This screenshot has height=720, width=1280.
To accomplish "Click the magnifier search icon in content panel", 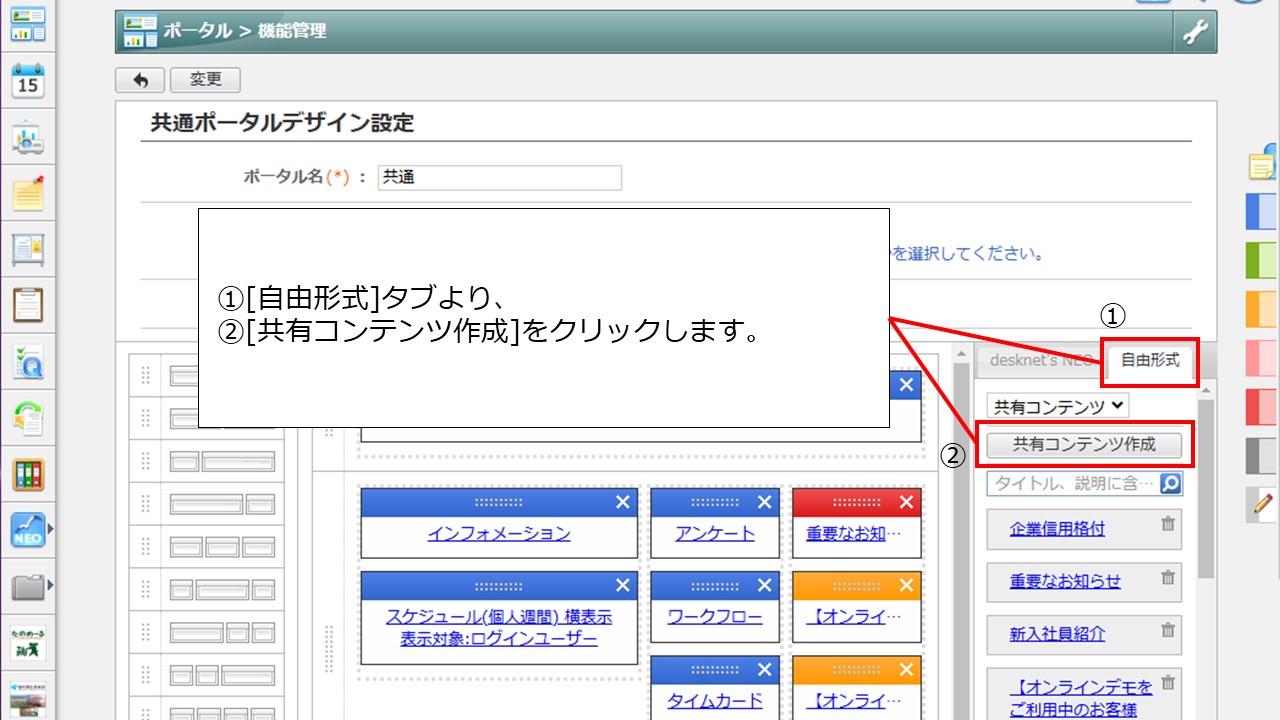I will pyautogui.click(x=1170, y=484).
